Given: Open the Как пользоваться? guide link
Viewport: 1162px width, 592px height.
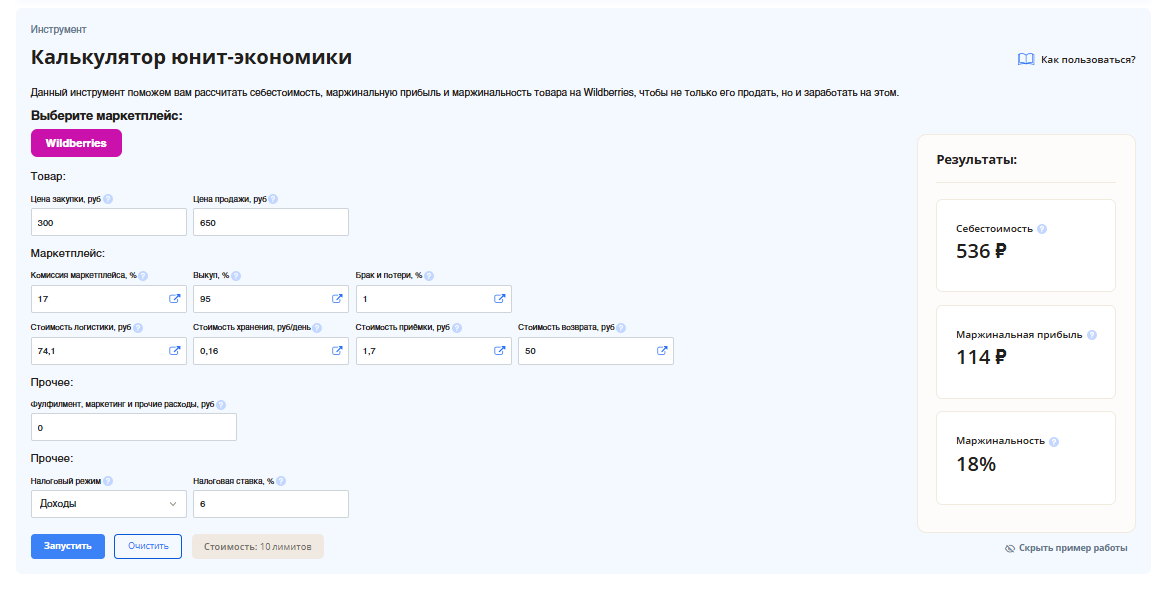Looking at the screenshot, I should [1076, 59].
